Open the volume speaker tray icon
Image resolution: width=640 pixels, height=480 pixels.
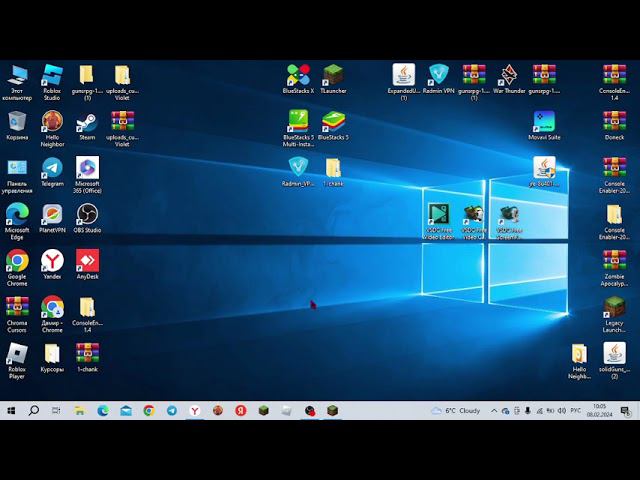562,411
